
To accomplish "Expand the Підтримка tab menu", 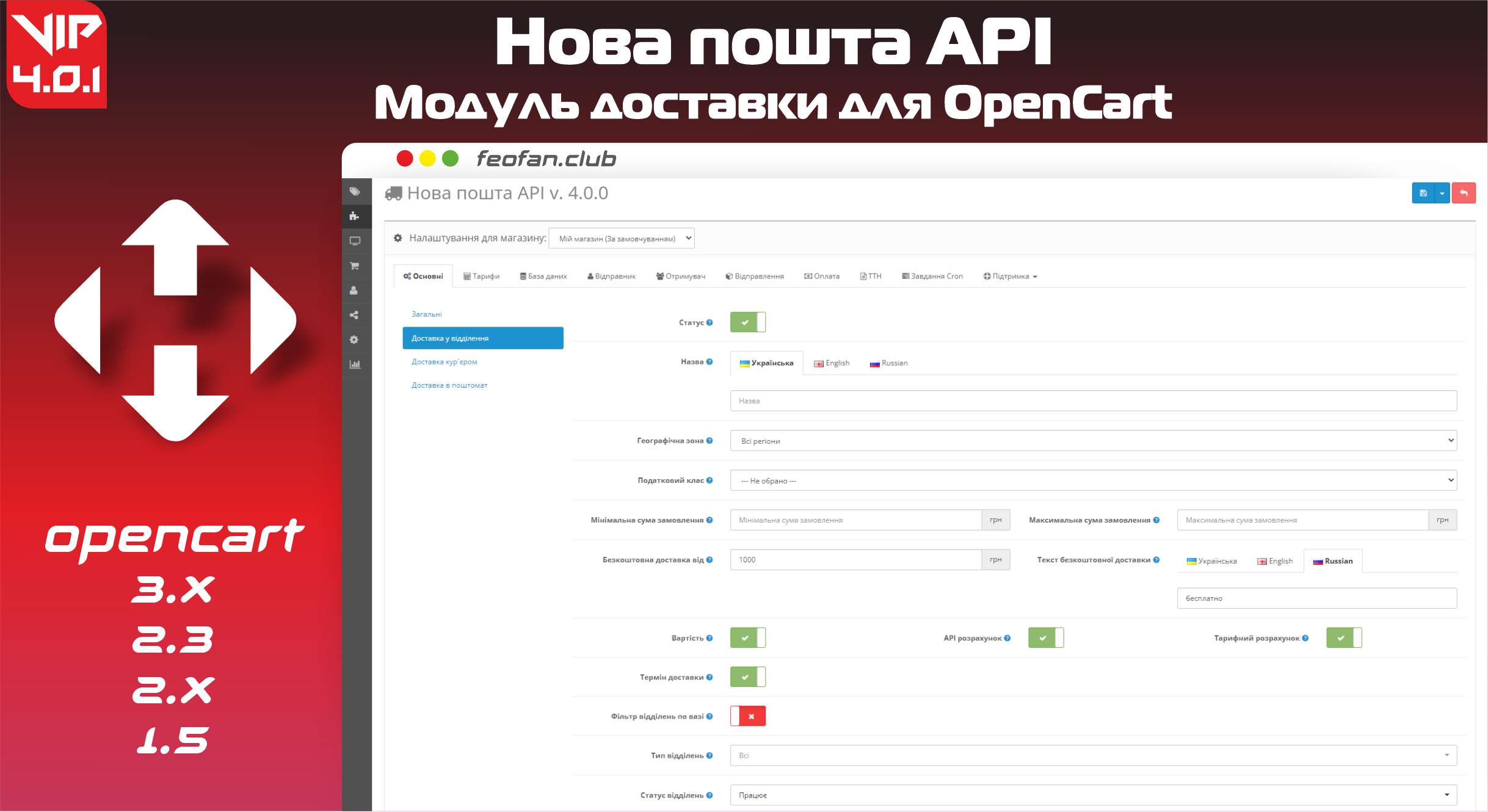I will point(1010,276).
